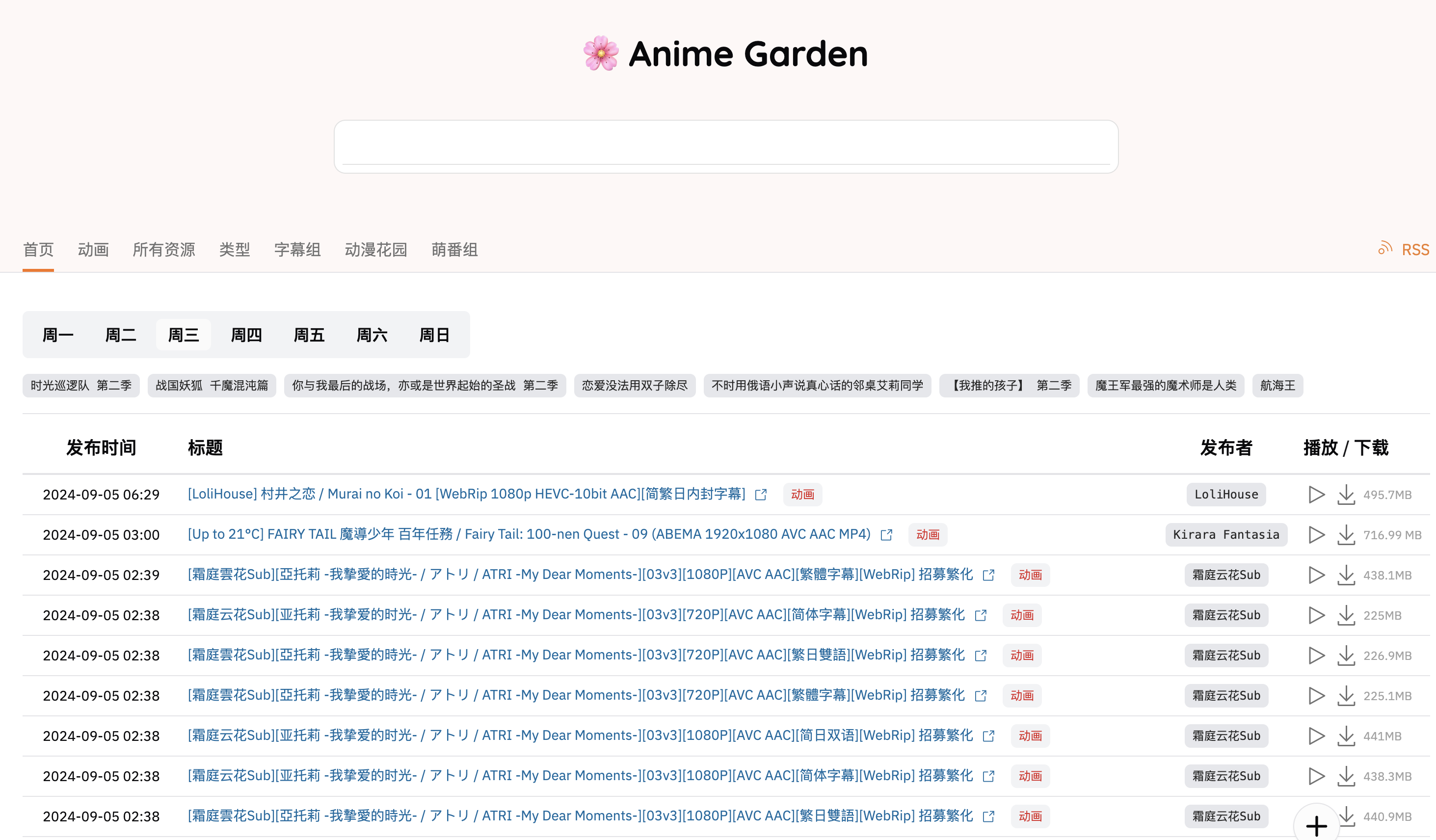Viewport: 1436px width, 840px height.
Task: Download the 441MB ATRI release
Action: click(x=1346, y=736)
